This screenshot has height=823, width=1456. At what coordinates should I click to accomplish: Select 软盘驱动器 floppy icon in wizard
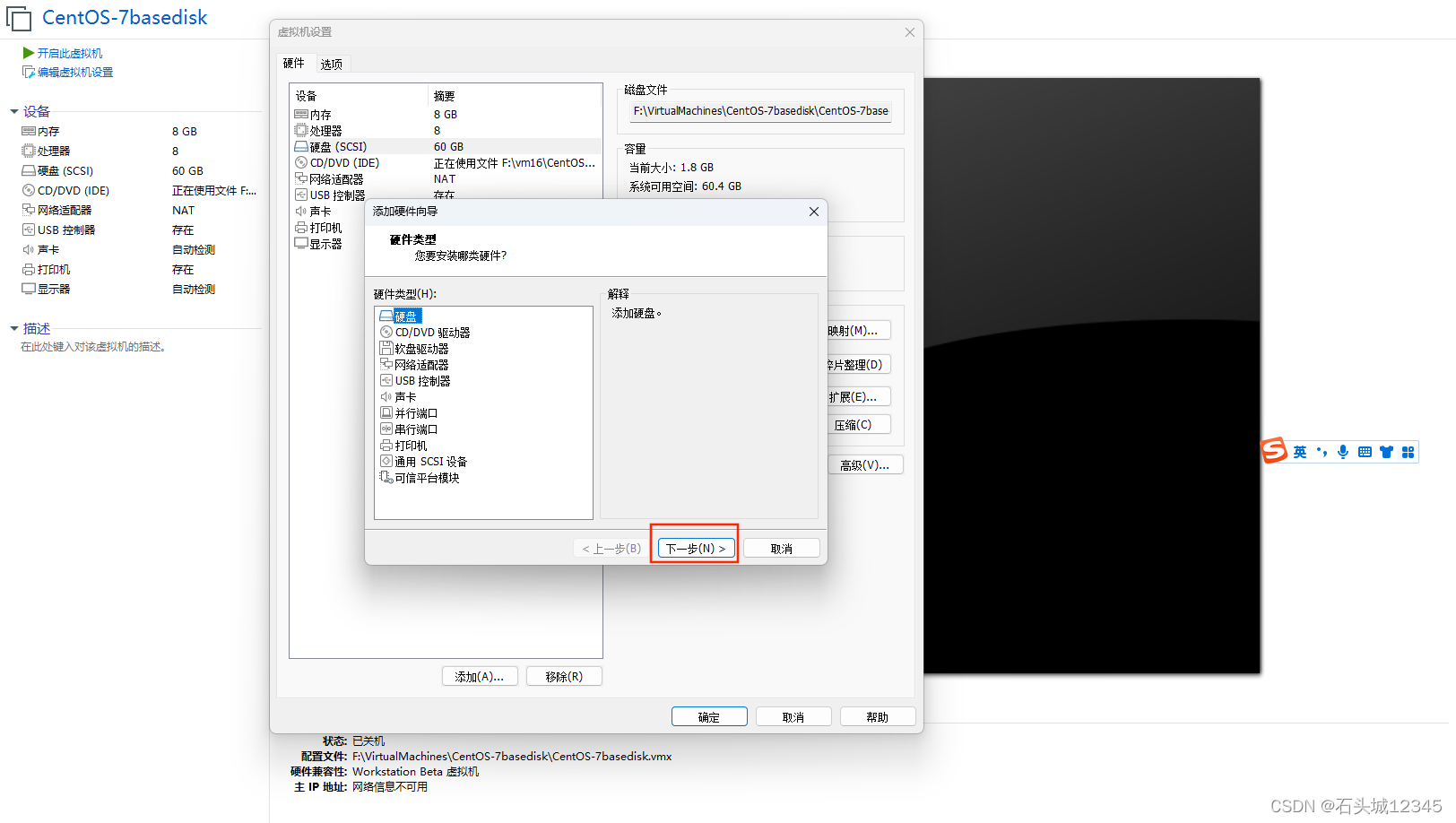click(386, 349)
